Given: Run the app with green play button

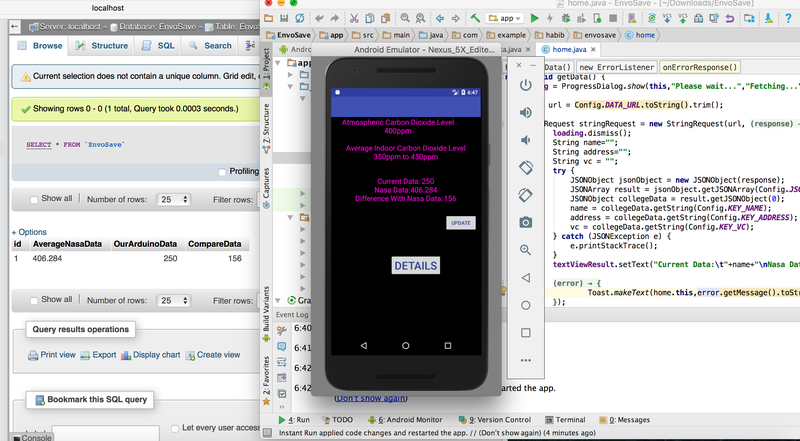Looking at the screenshot, I should tap(534, 18).
